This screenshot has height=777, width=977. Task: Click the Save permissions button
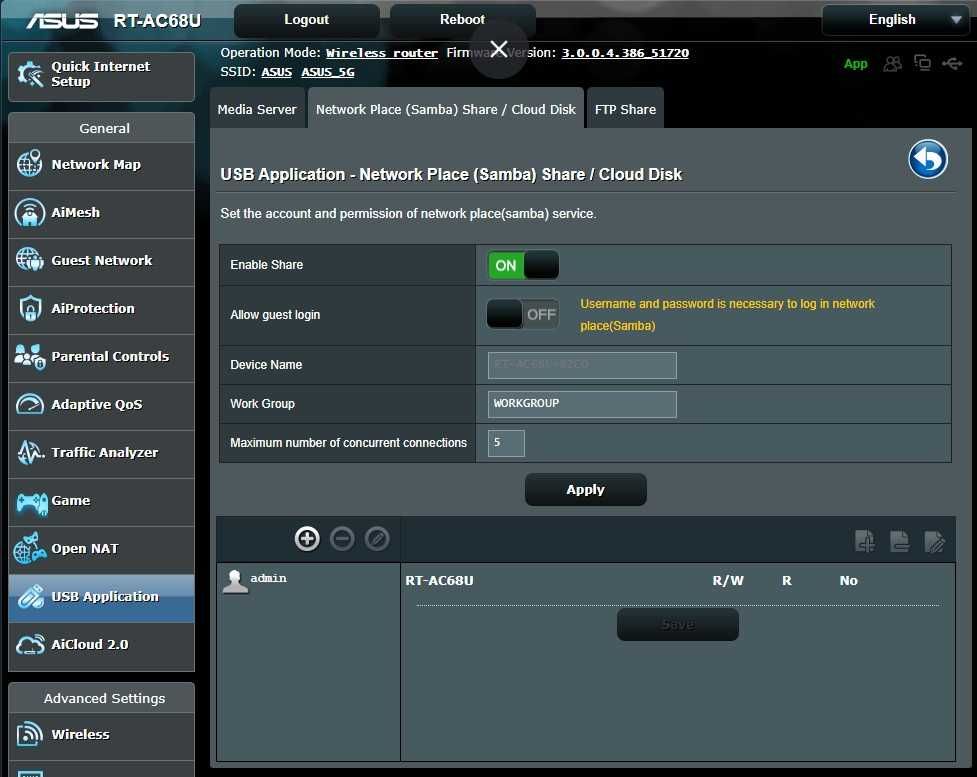tap(677, 624)
